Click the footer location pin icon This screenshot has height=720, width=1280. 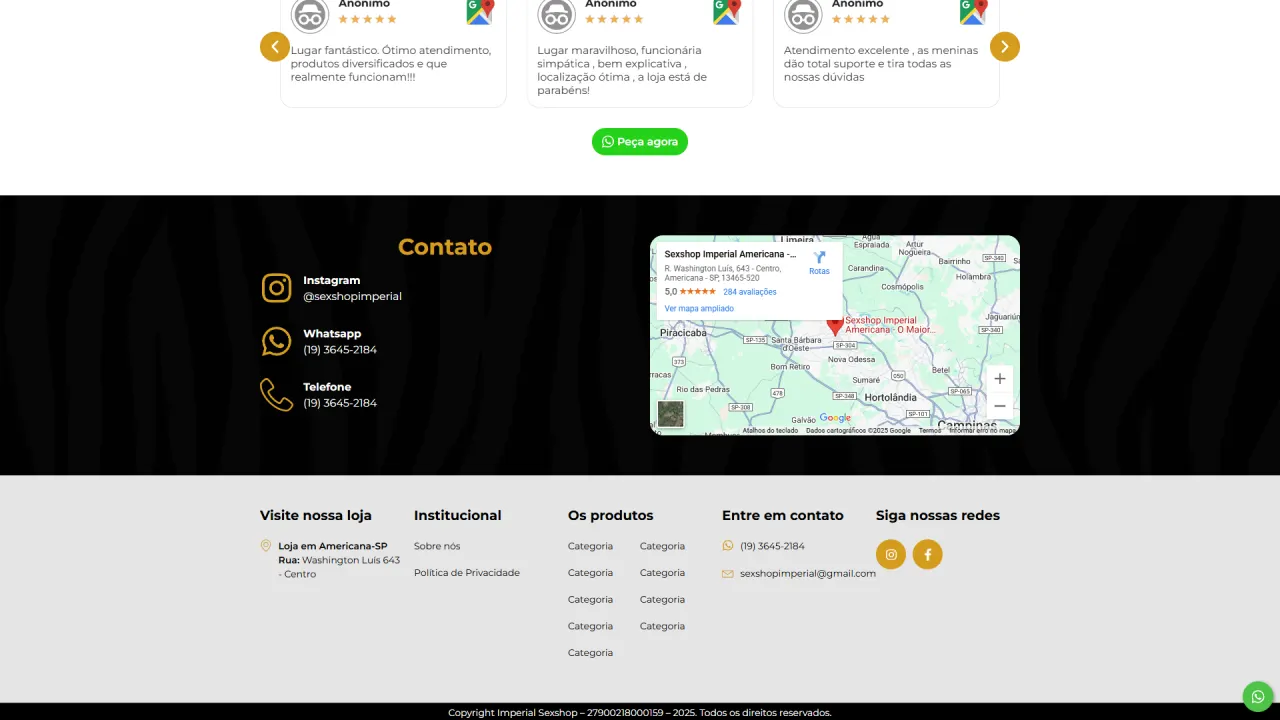tap(266, 546)
